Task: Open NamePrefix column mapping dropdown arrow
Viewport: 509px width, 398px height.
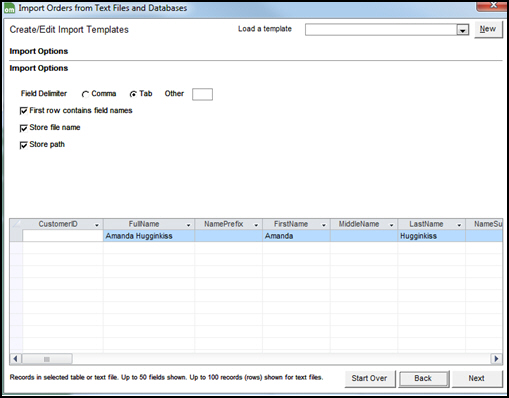Action: coord(256,225)
